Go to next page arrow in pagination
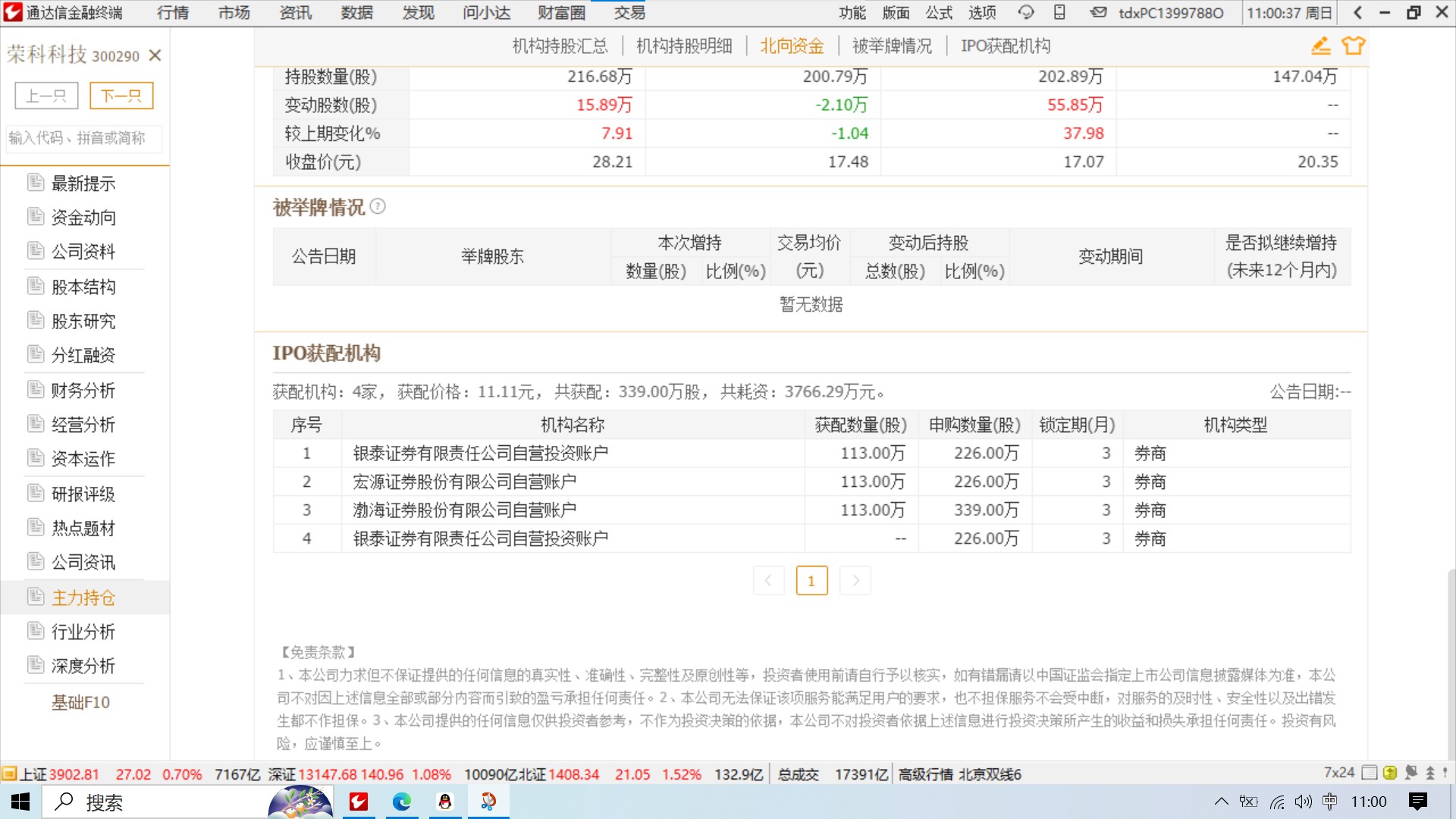Screen dimensions: 1456x819 855,581
